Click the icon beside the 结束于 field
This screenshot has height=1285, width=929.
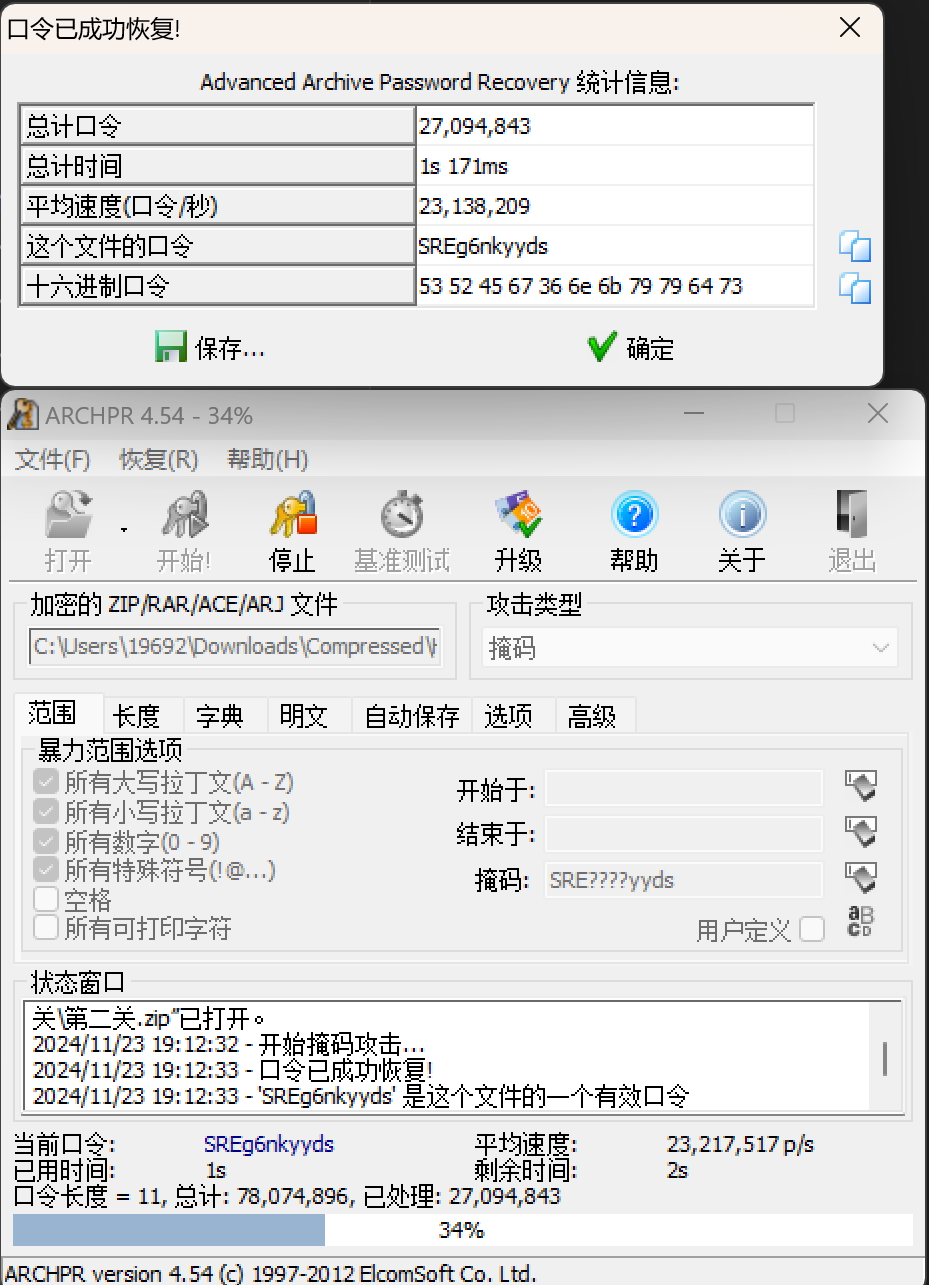coord(861,832)
